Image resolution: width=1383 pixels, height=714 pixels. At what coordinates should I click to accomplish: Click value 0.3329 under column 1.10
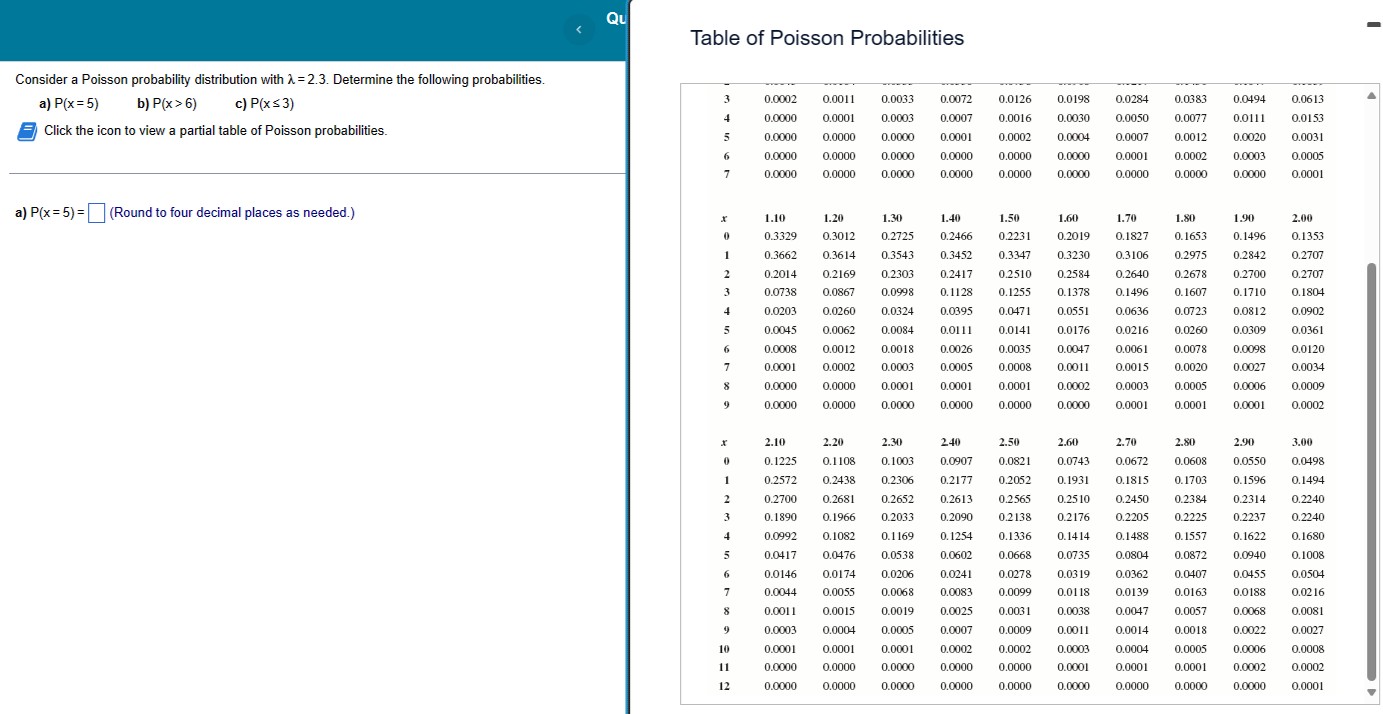click(x=781, y=236)
